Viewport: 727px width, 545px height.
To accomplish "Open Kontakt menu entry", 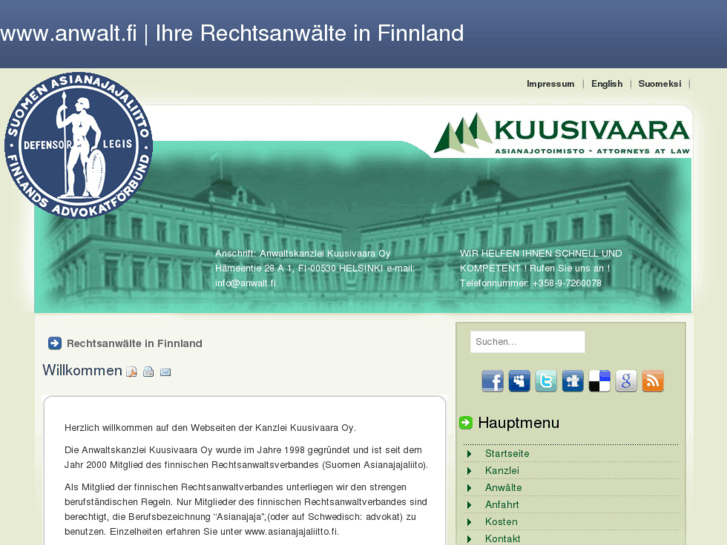I will [503, 539].
